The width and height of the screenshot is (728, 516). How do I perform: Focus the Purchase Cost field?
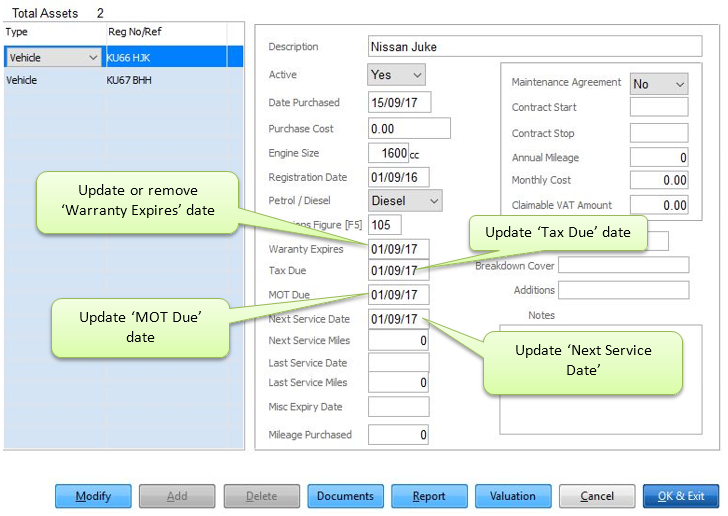click(x=409, y=128)
